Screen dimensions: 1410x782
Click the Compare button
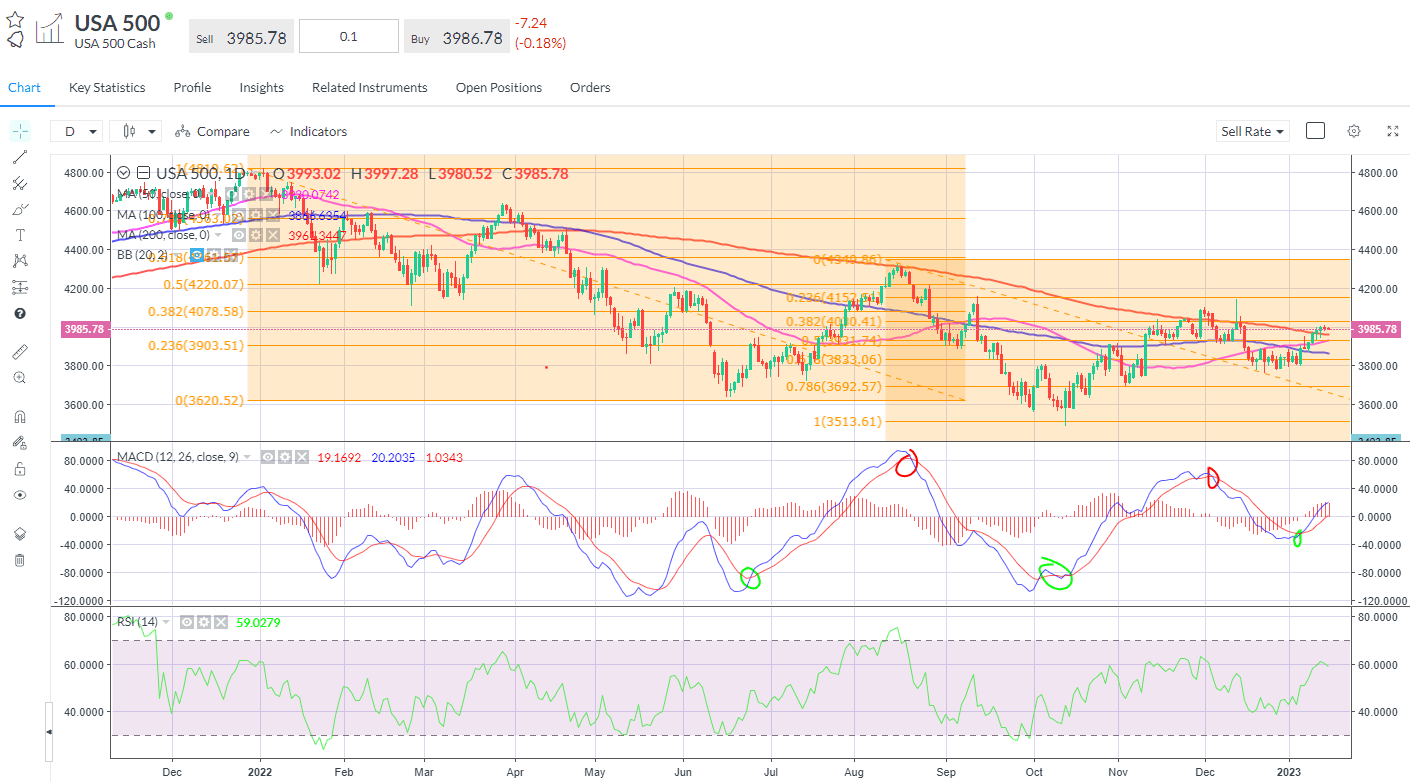214,131
